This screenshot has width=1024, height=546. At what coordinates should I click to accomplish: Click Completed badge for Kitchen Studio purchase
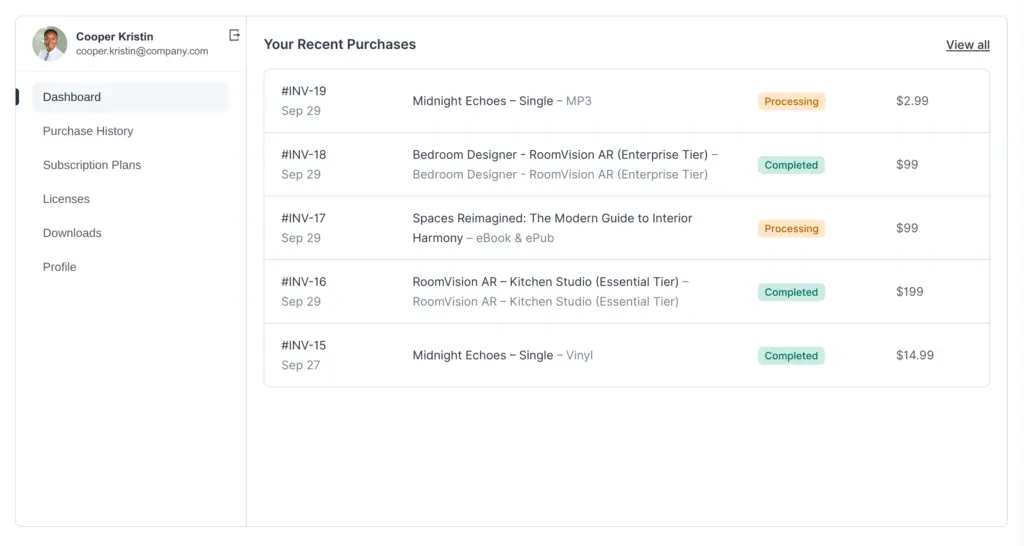pos(791,292)
